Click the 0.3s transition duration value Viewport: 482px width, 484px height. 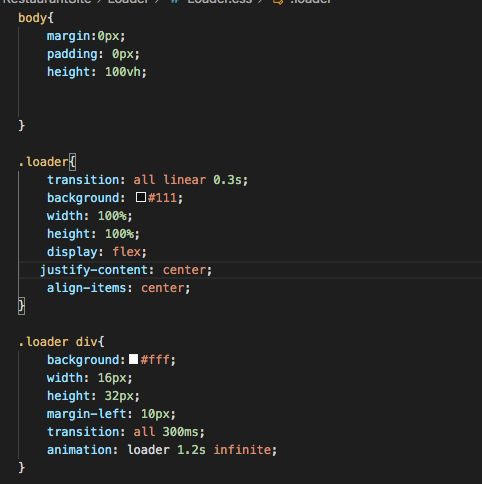[227, 180]
